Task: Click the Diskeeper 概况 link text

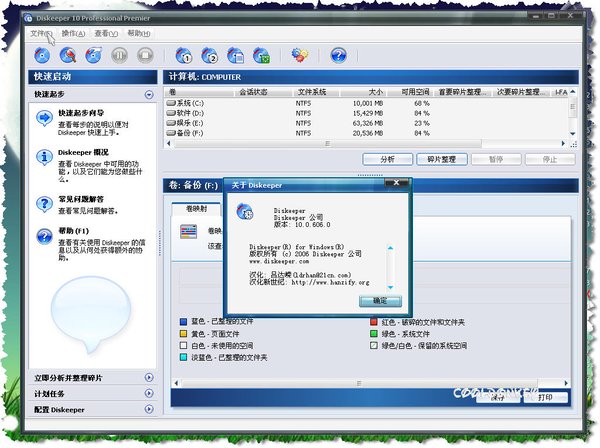Action: 83,152
